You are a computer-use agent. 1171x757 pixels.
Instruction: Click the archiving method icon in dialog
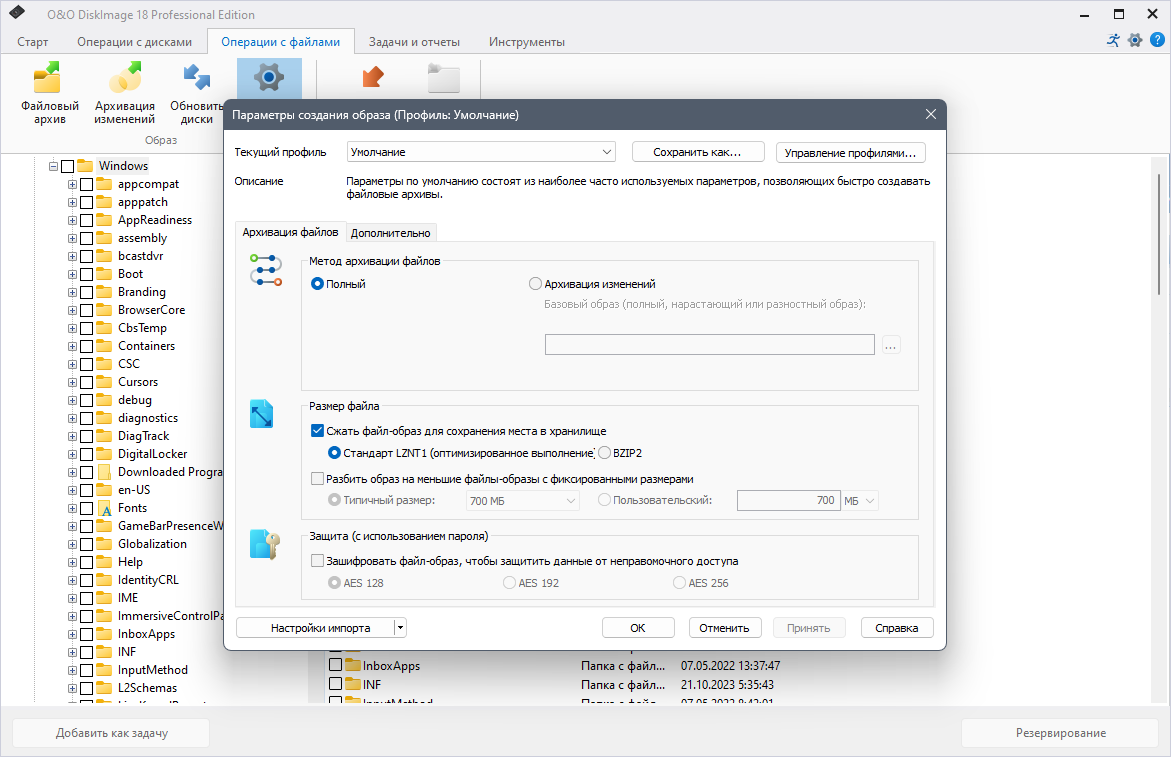266,270
